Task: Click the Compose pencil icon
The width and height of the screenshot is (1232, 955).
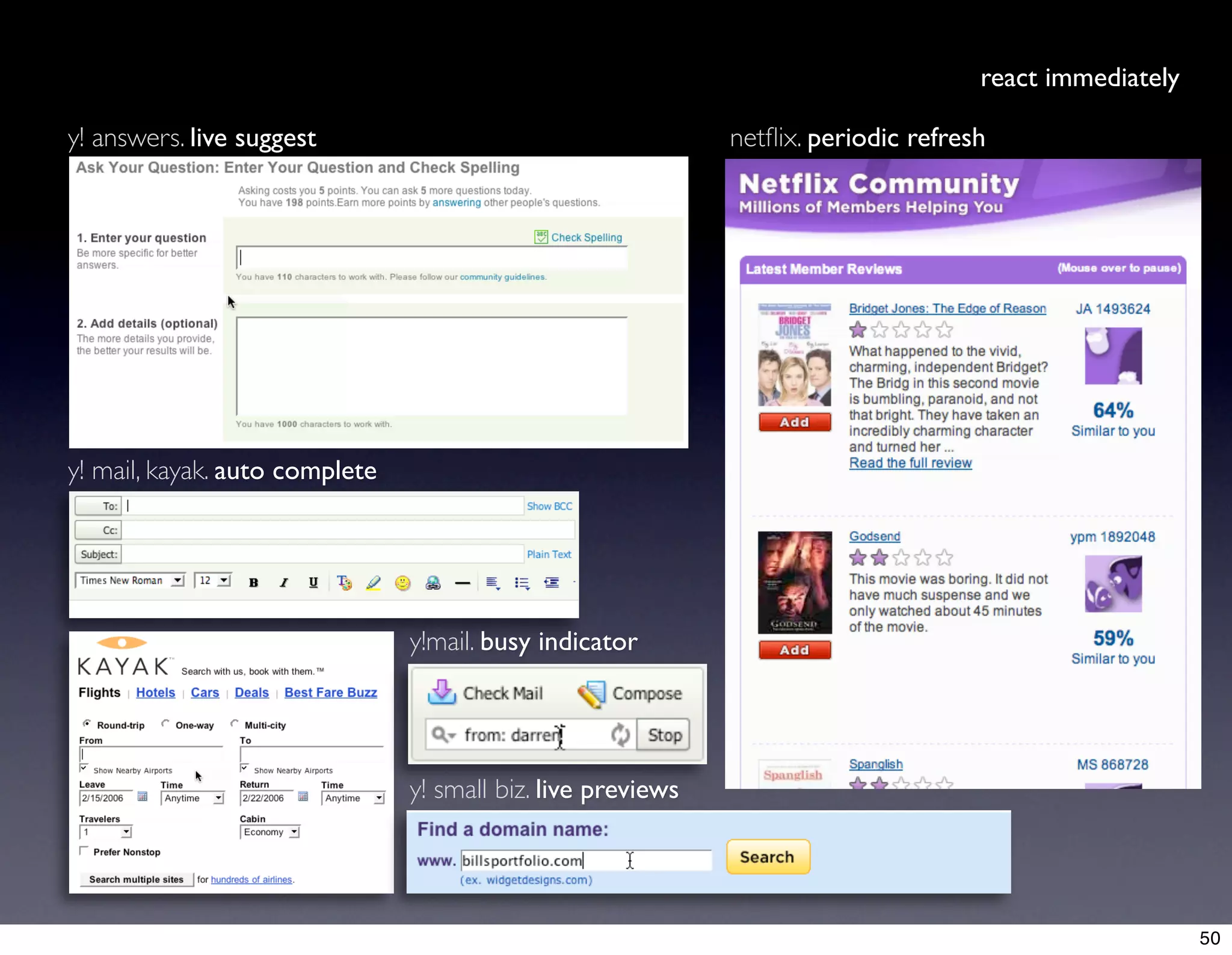Action: tap(591, 694)
